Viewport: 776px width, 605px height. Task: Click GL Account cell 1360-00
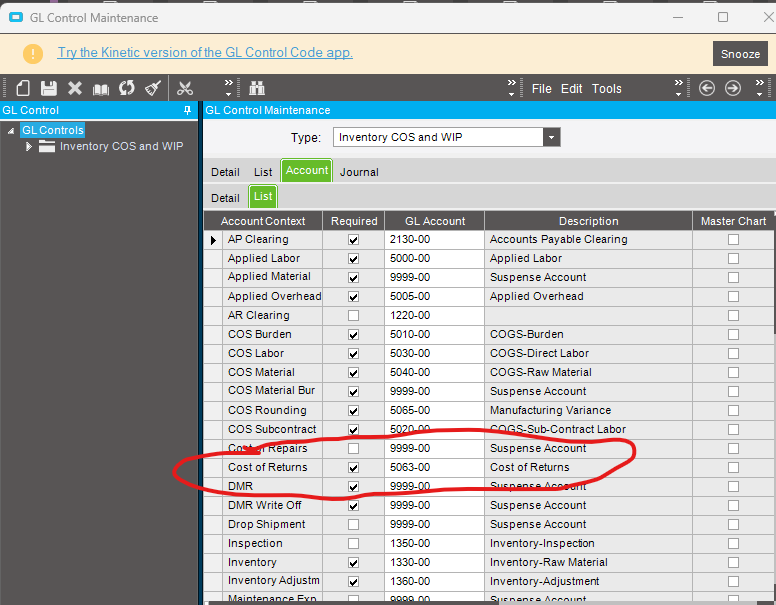point(435,581)
